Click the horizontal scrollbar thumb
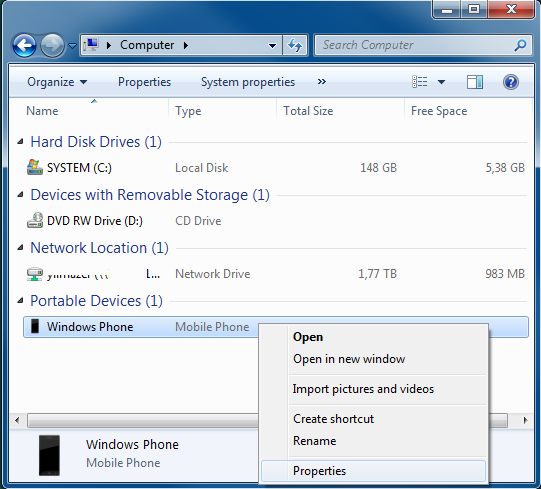Image resolution: width=541 pixels, height=489 pixels. (x=267, y=420)
